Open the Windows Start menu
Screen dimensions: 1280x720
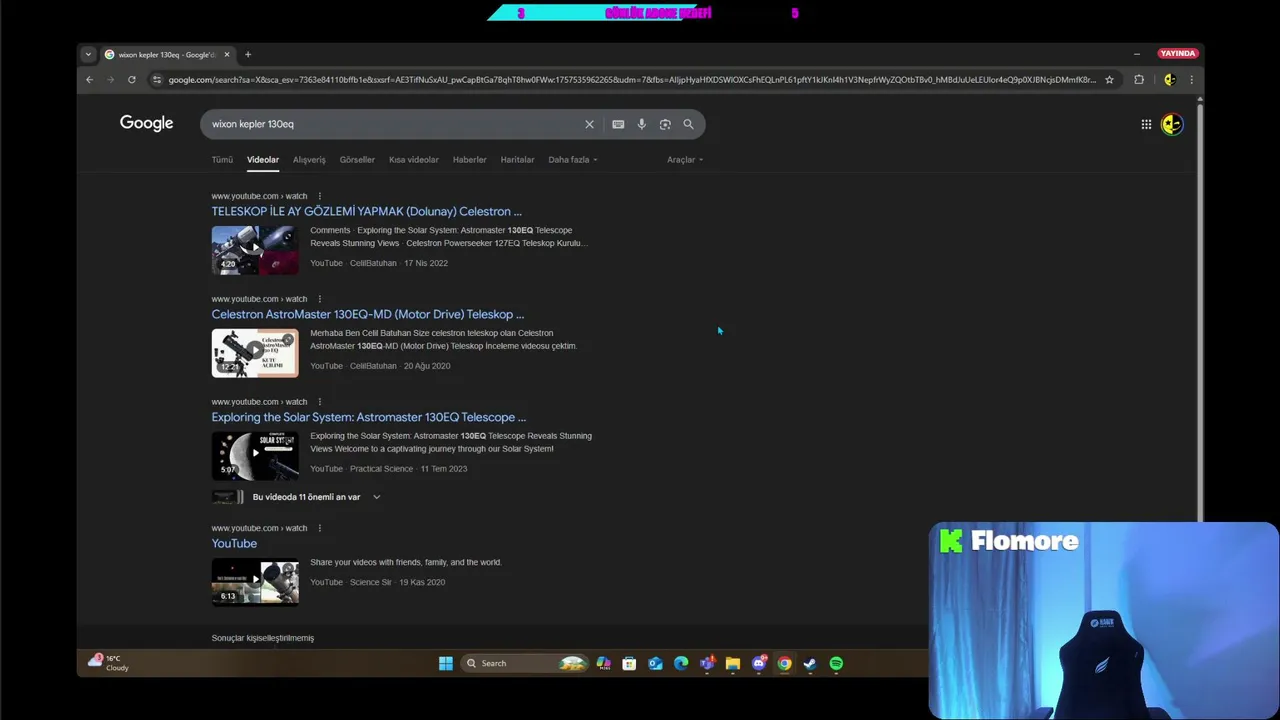tap(446, 663)
